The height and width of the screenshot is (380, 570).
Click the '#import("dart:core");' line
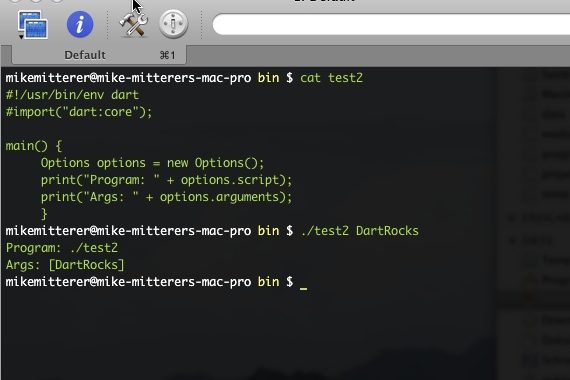(79, 112)
